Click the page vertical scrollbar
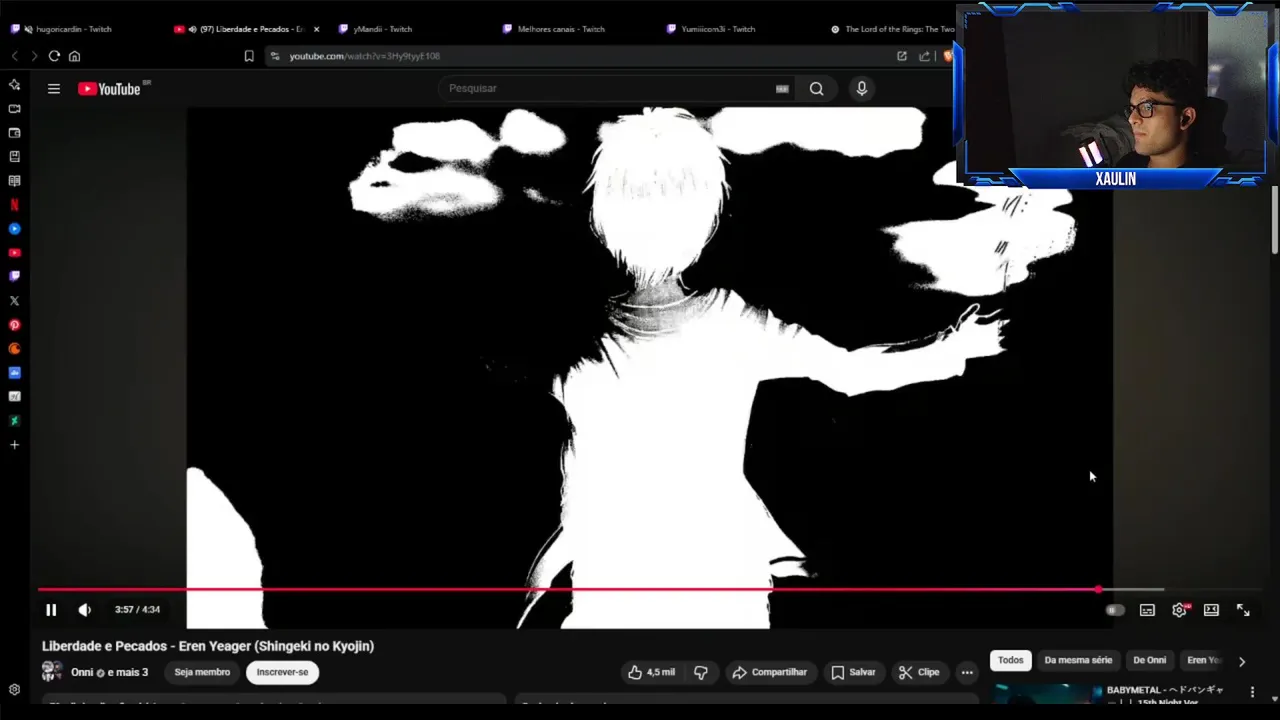The image size is (1280, 720). (1275, 219)
